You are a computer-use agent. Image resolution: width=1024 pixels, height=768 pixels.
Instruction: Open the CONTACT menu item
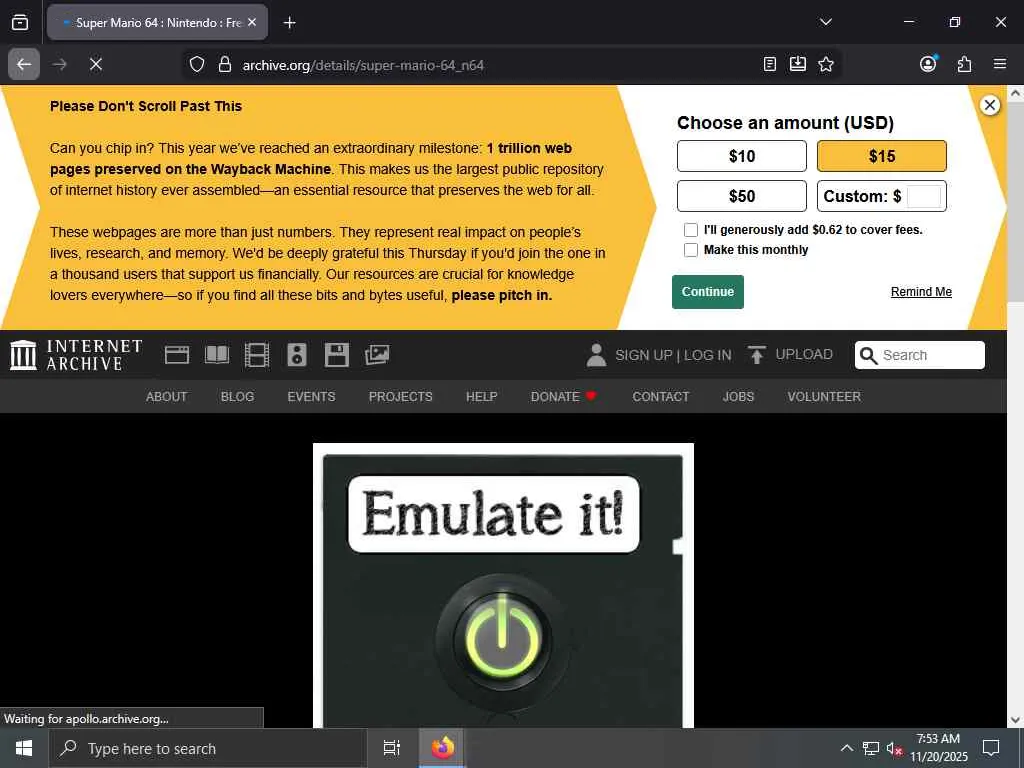[x=660, y=396]
